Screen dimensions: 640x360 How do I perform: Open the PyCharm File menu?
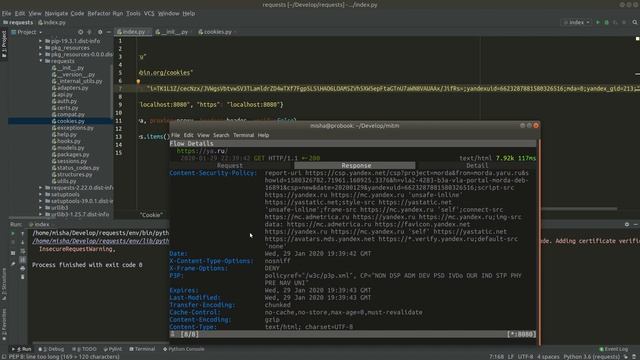7,13
